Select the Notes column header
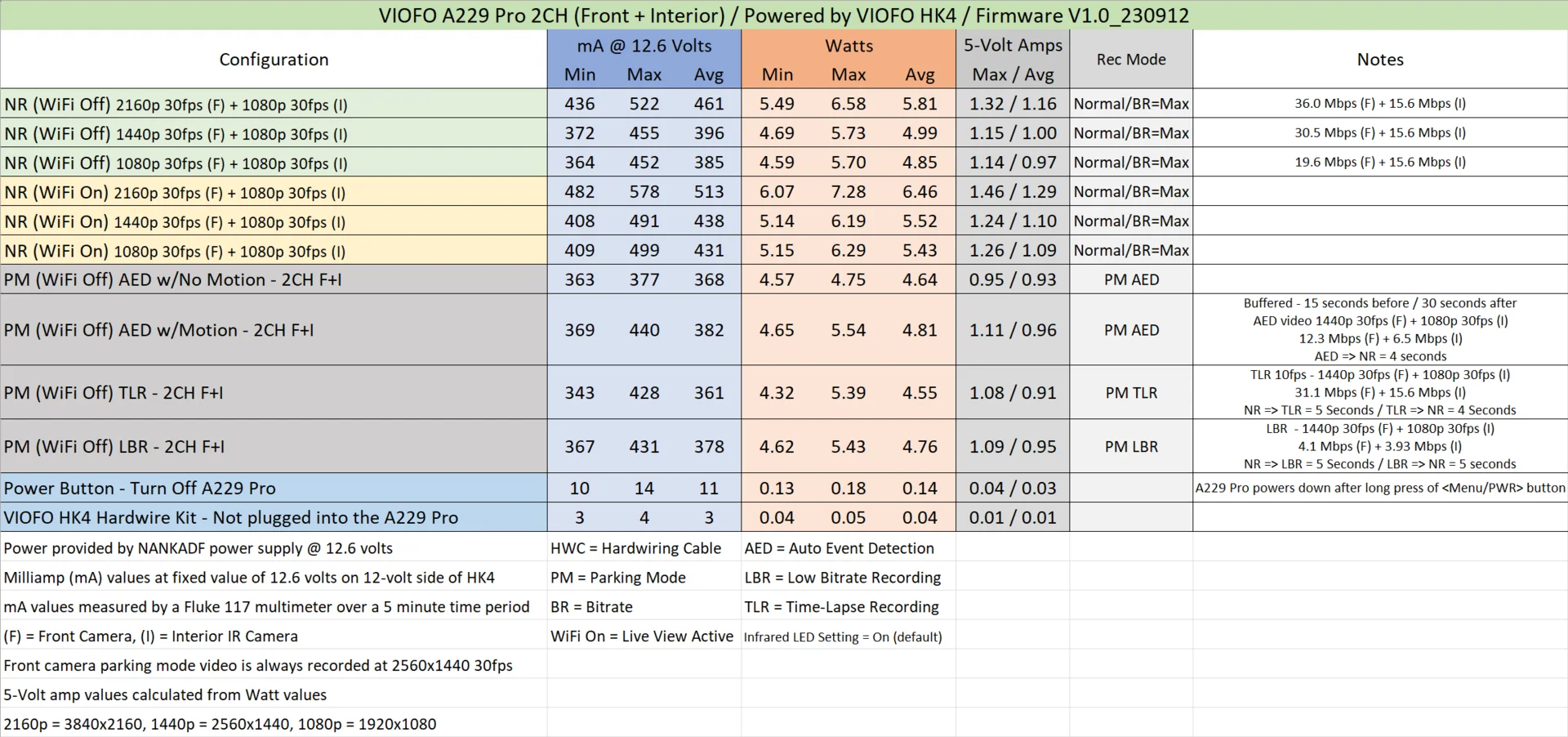This screenshot has width=1568, height=737. [1380, 59]
